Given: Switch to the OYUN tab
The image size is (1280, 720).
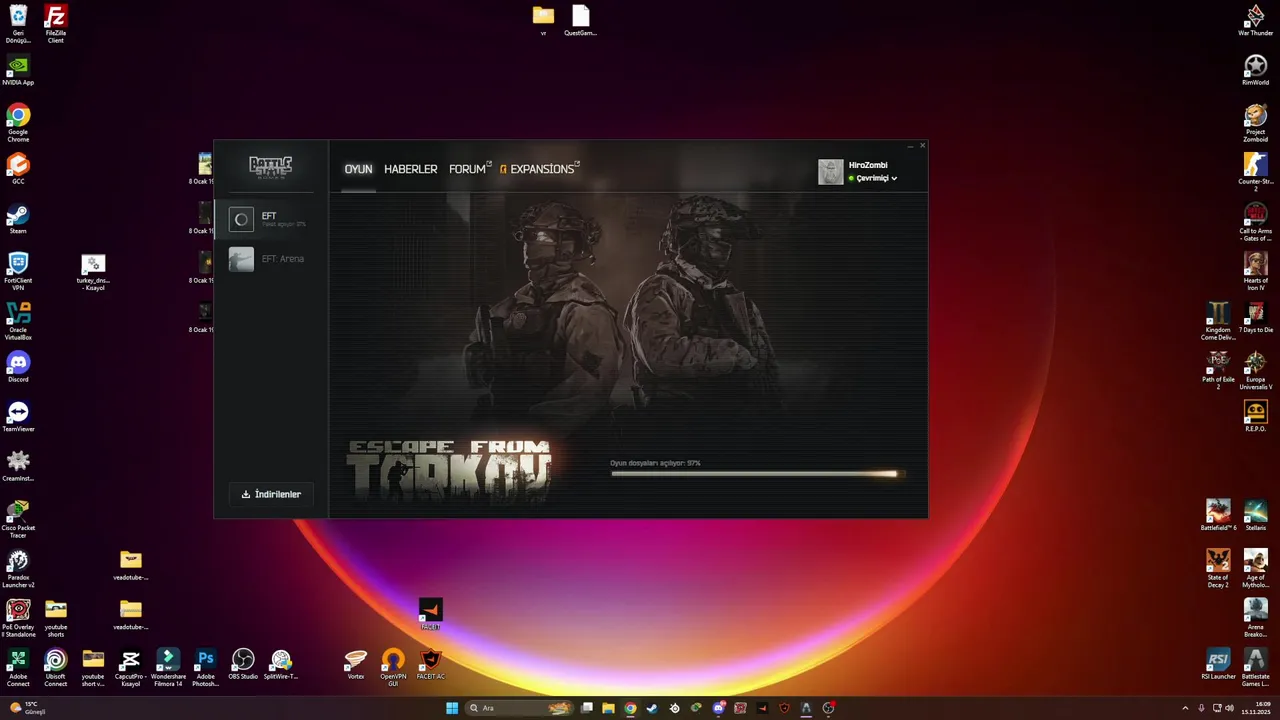Looking at the screenshot, I should point(358,169).
